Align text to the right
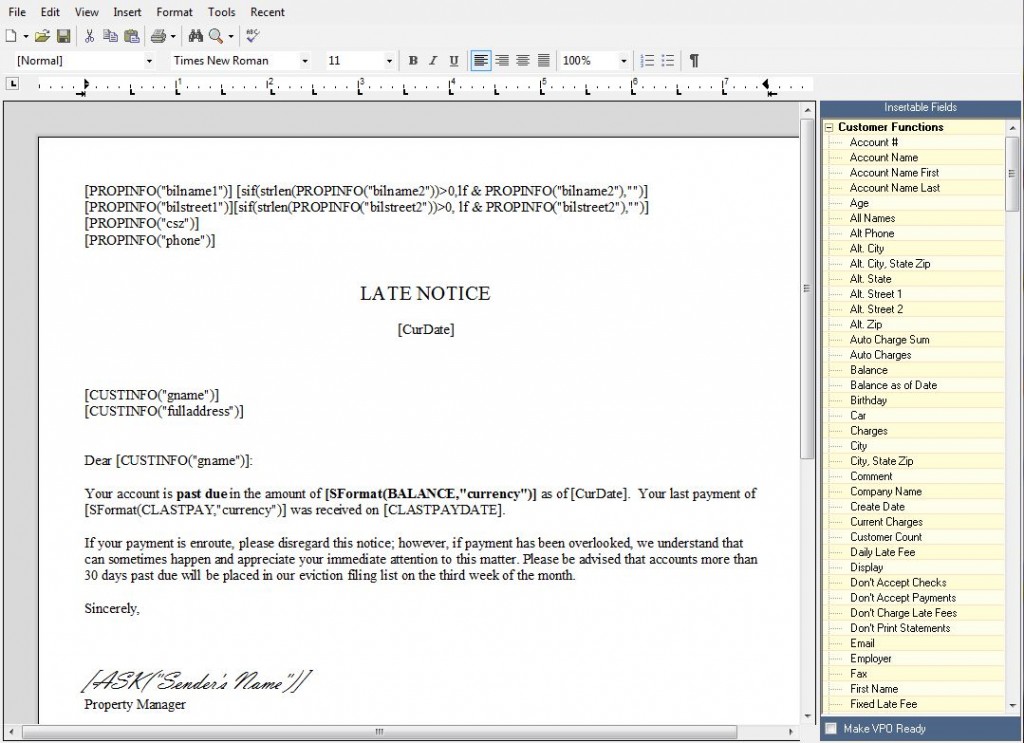1024x743 pixels. [x=502, y=61]
